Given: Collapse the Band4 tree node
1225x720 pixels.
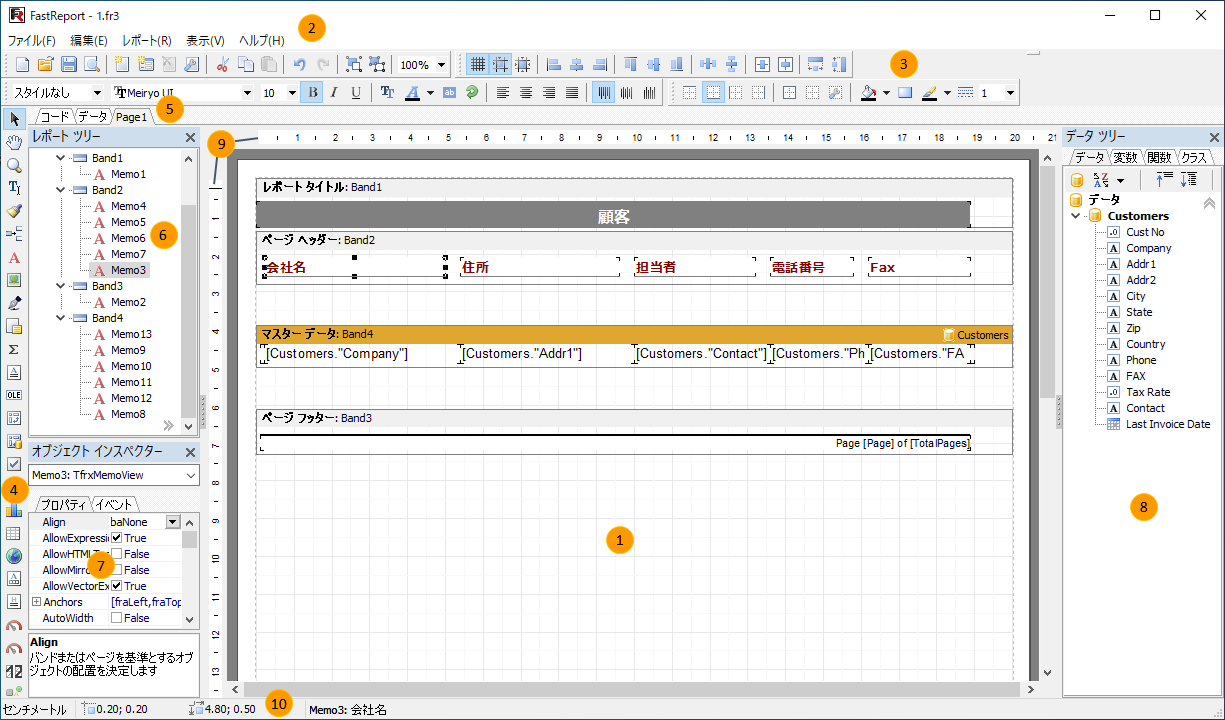Looking at the screenshot, I should click(x=60, y=318).
